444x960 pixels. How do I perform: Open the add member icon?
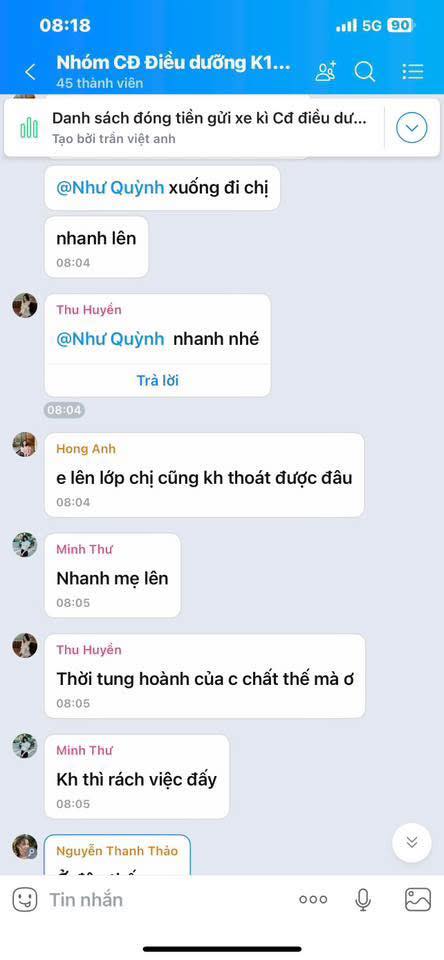325,72
